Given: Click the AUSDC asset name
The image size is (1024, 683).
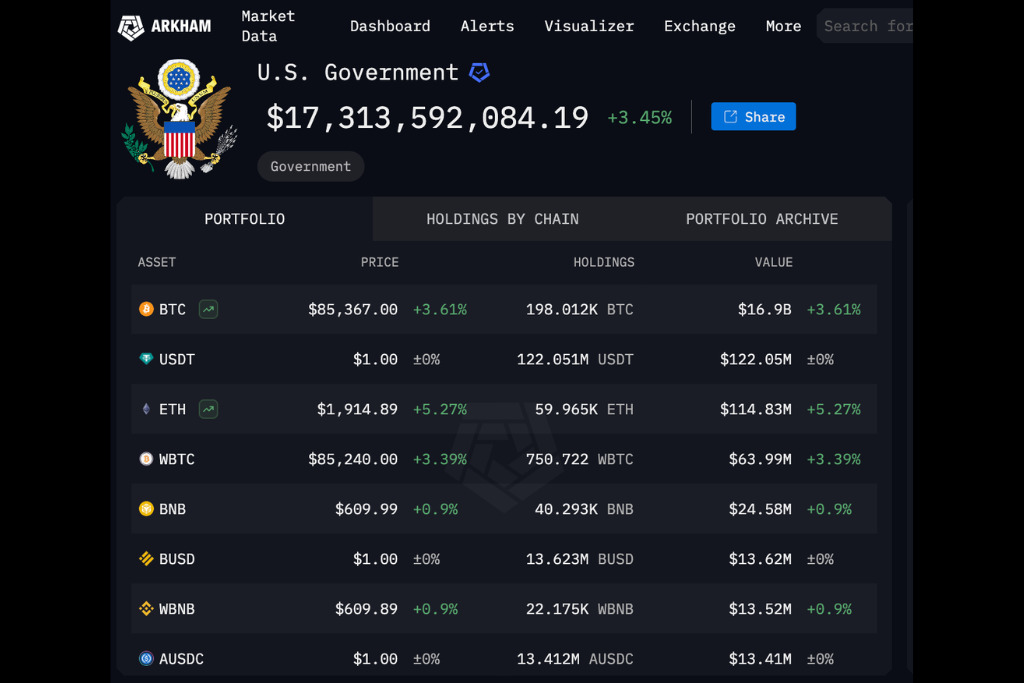Looking at the screenshot, I should 181,659.
